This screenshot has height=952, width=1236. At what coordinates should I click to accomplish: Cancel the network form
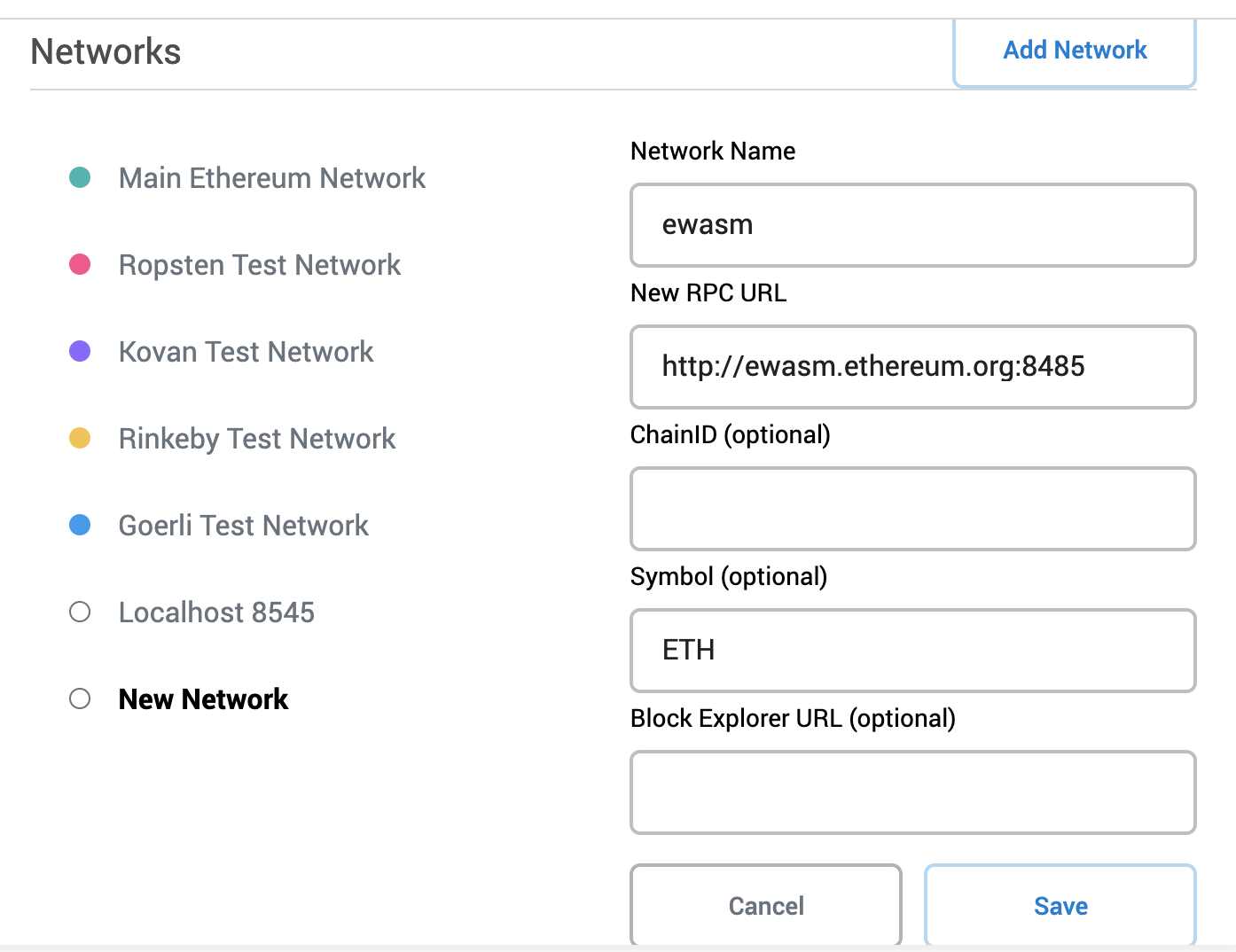pyautogui.click(x=765, y=905)
